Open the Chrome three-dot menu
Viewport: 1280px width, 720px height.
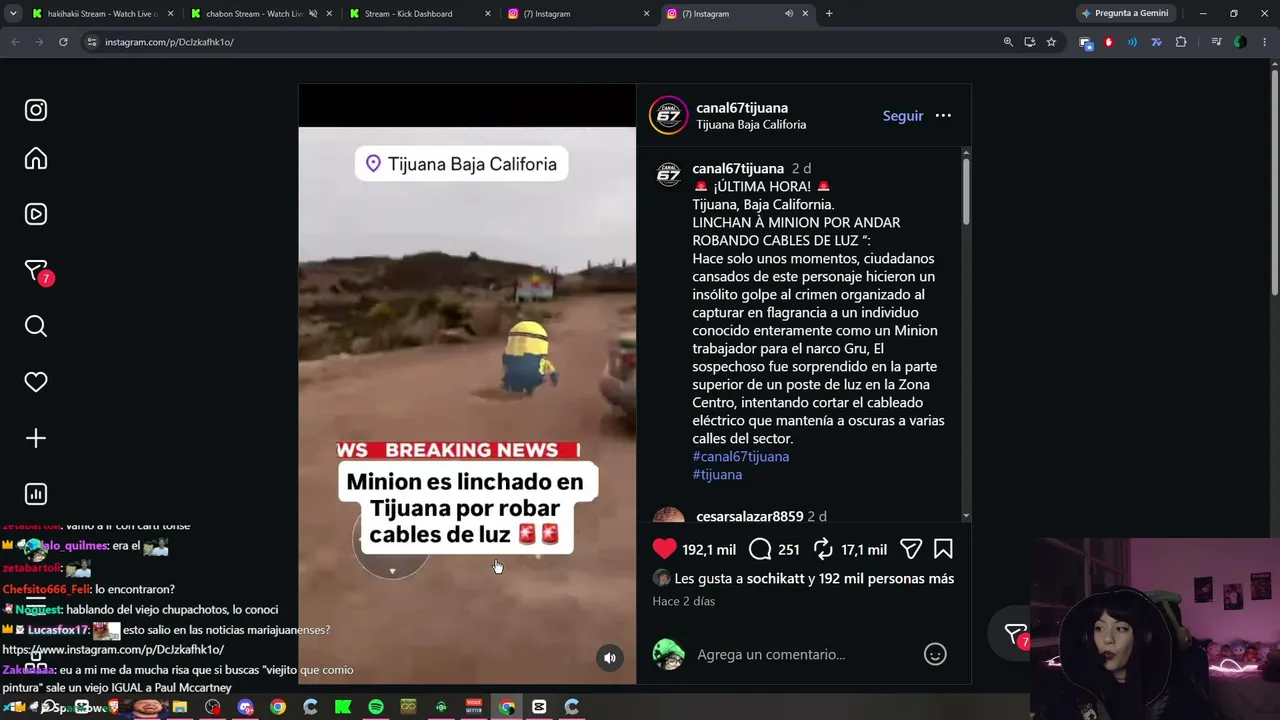click(1265, 42)
